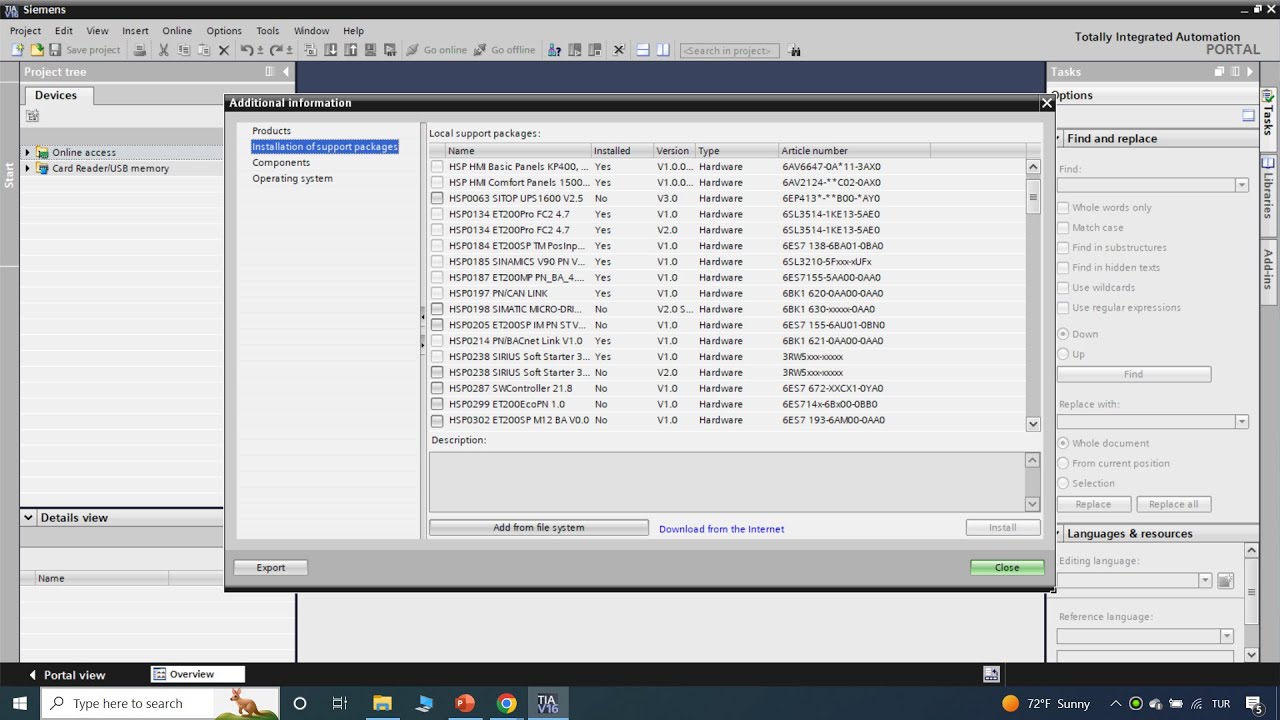1280x720 pixels.
Task: Click Add from file system button
Action: click(x=539, y=528)
